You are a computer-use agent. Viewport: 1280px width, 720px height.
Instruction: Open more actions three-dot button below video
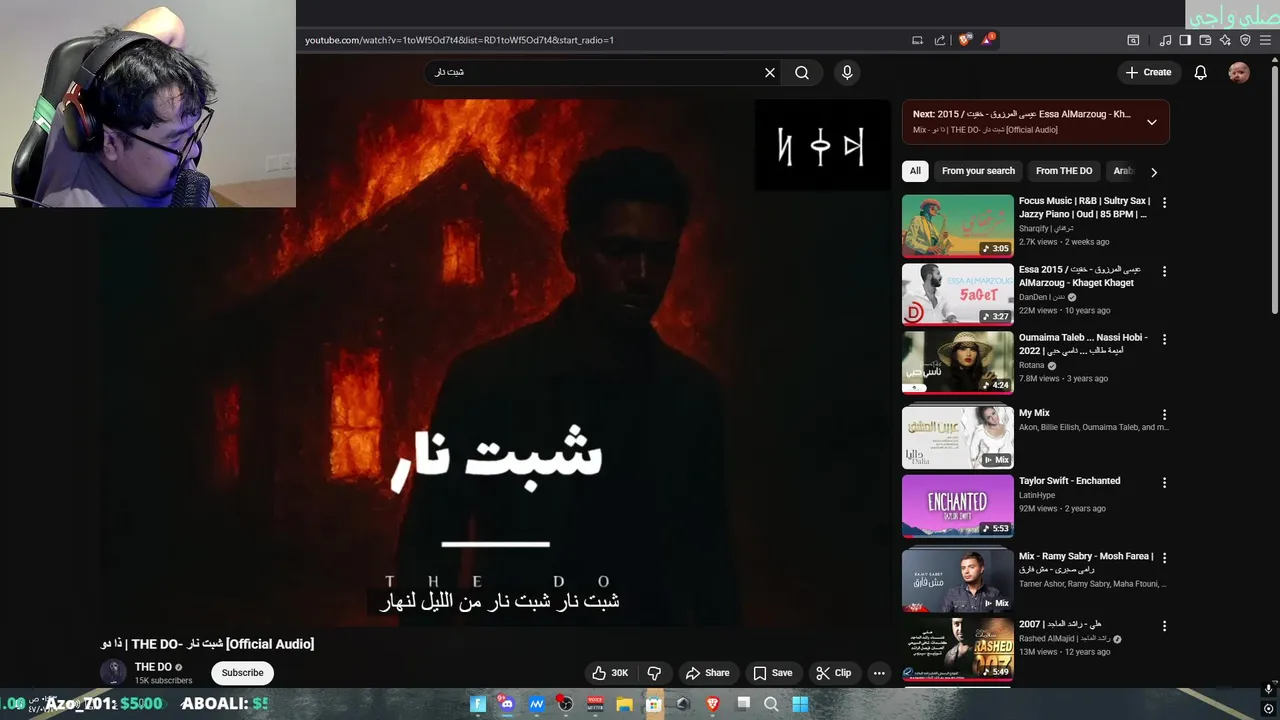click(x=879, y=673)
